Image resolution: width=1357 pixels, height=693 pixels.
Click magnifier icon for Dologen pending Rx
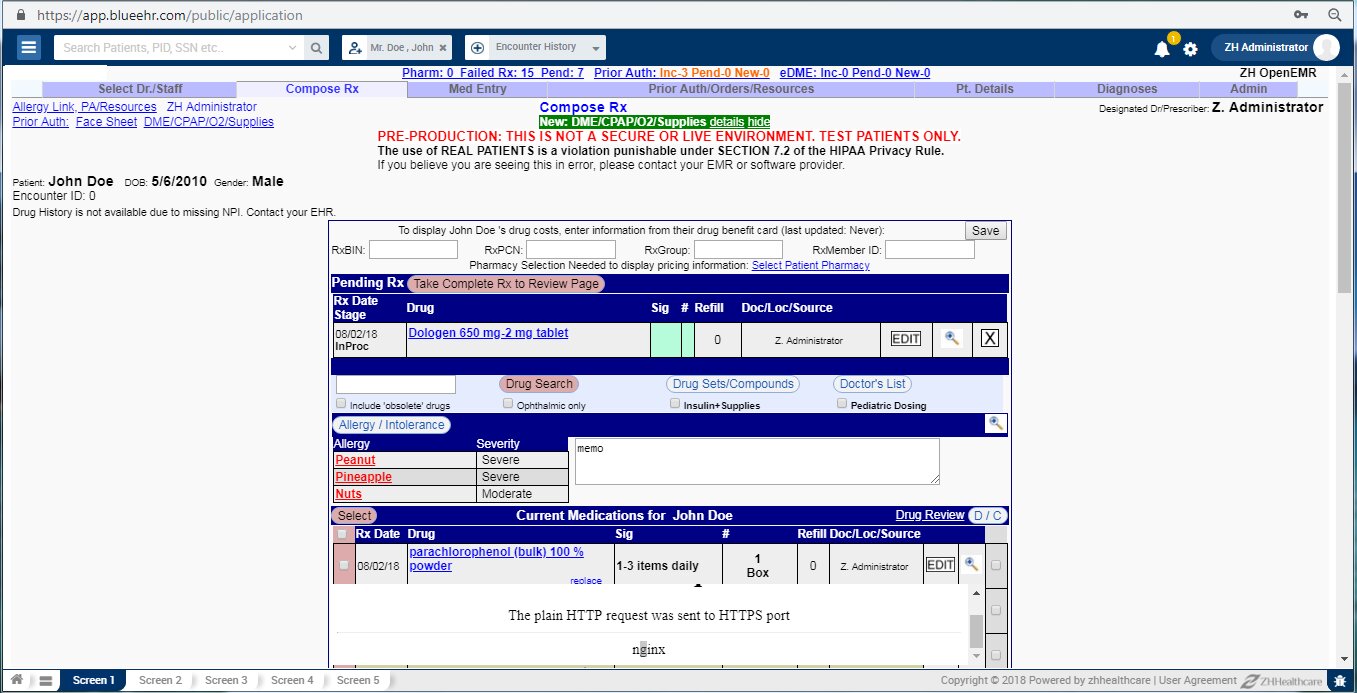coord(952,339)
